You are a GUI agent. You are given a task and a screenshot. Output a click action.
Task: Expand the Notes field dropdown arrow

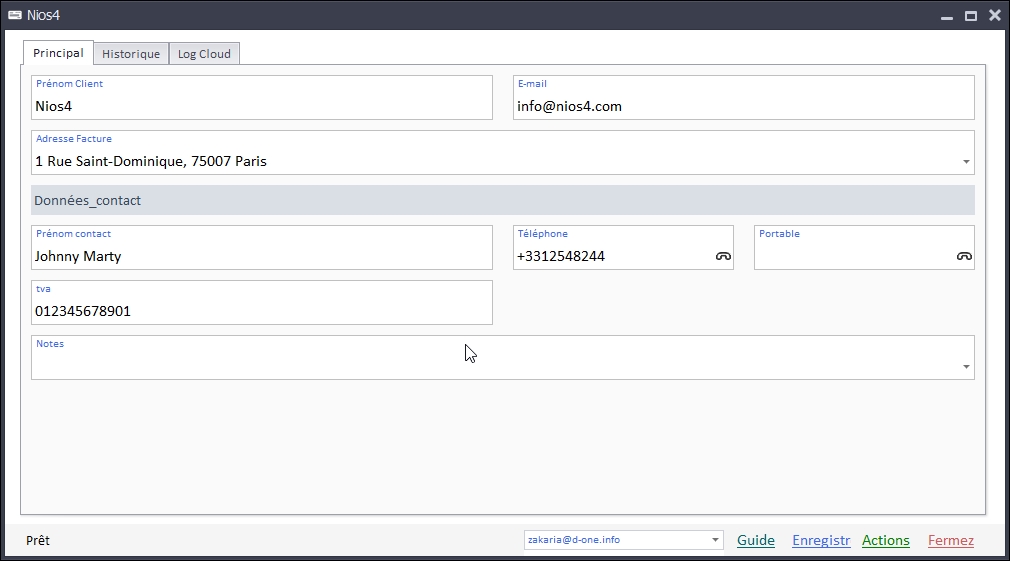[966, 367]
